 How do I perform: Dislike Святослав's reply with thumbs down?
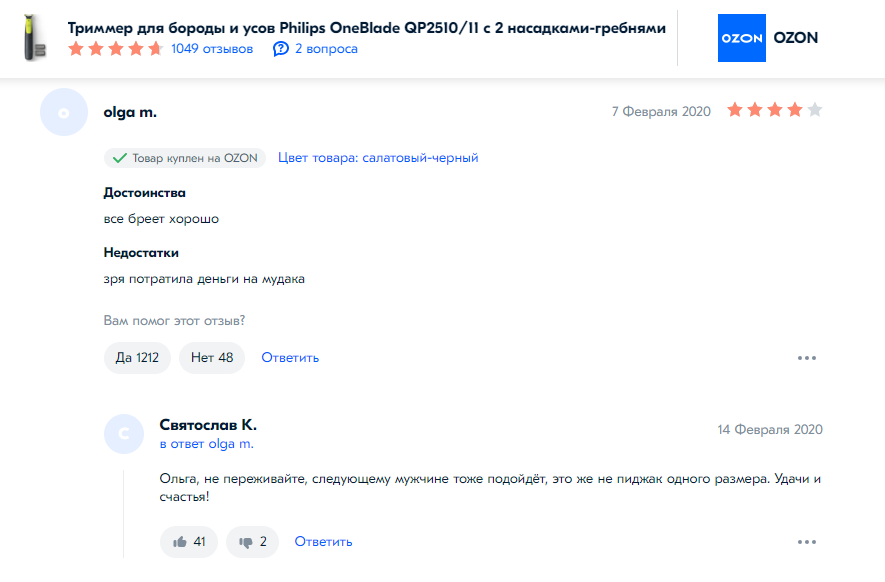tap(252, 541)
